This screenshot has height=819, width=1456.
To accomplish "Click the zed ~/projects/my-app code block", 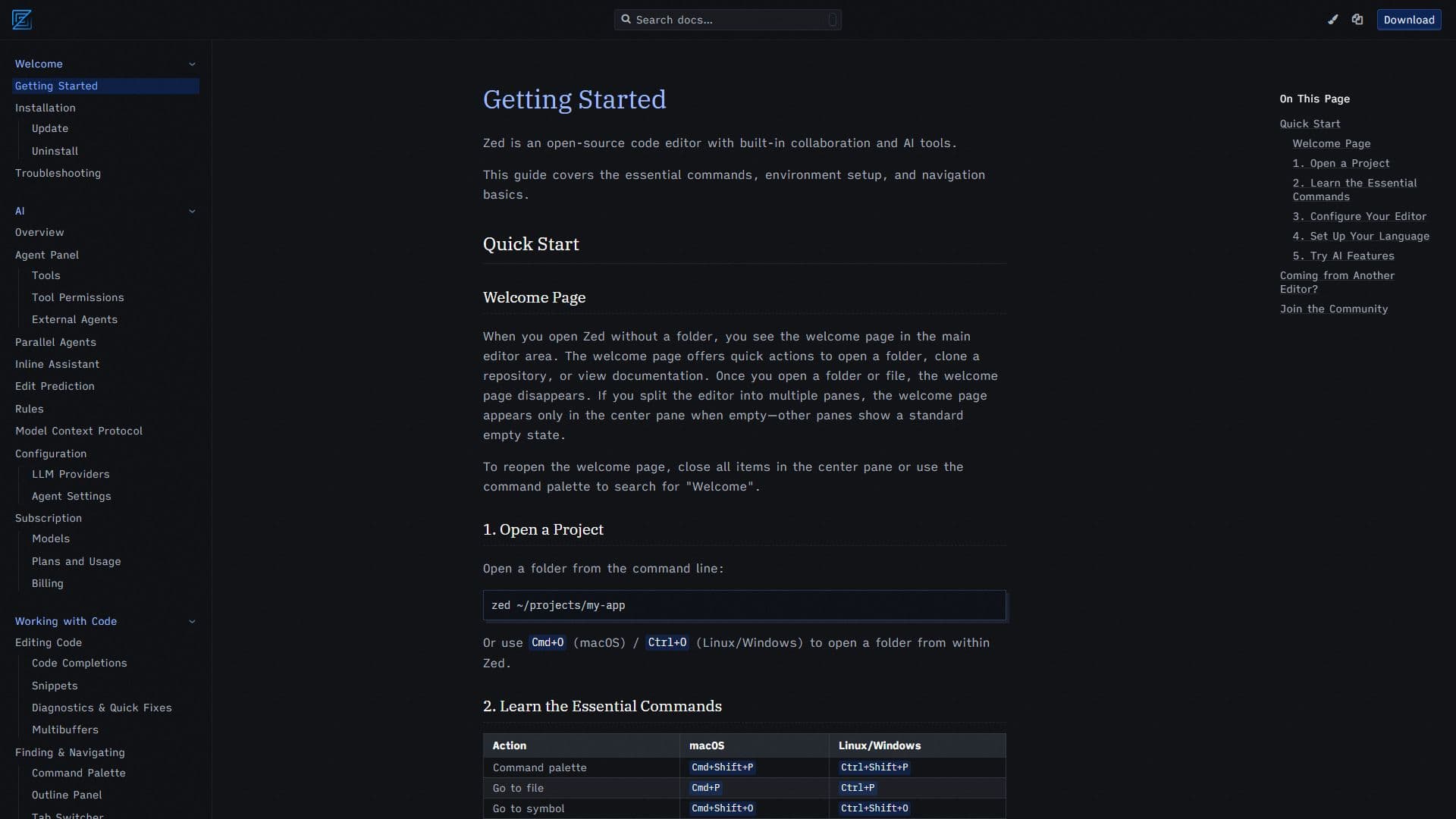I will 744,605.
